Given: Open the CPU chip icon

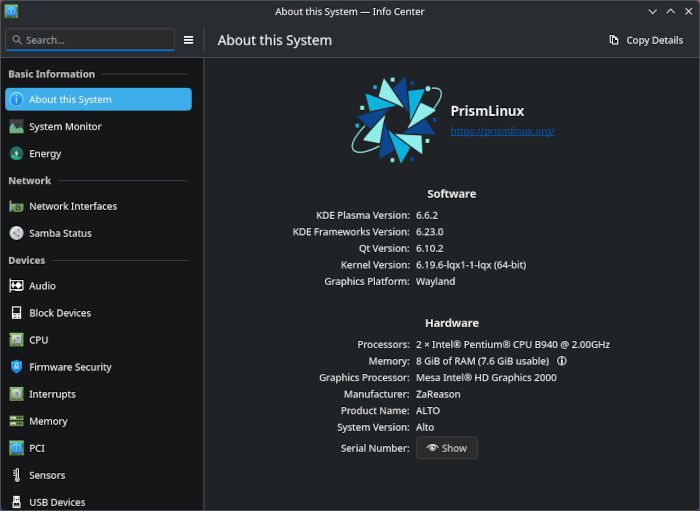Looking at the screenshot, I should 17,340.
